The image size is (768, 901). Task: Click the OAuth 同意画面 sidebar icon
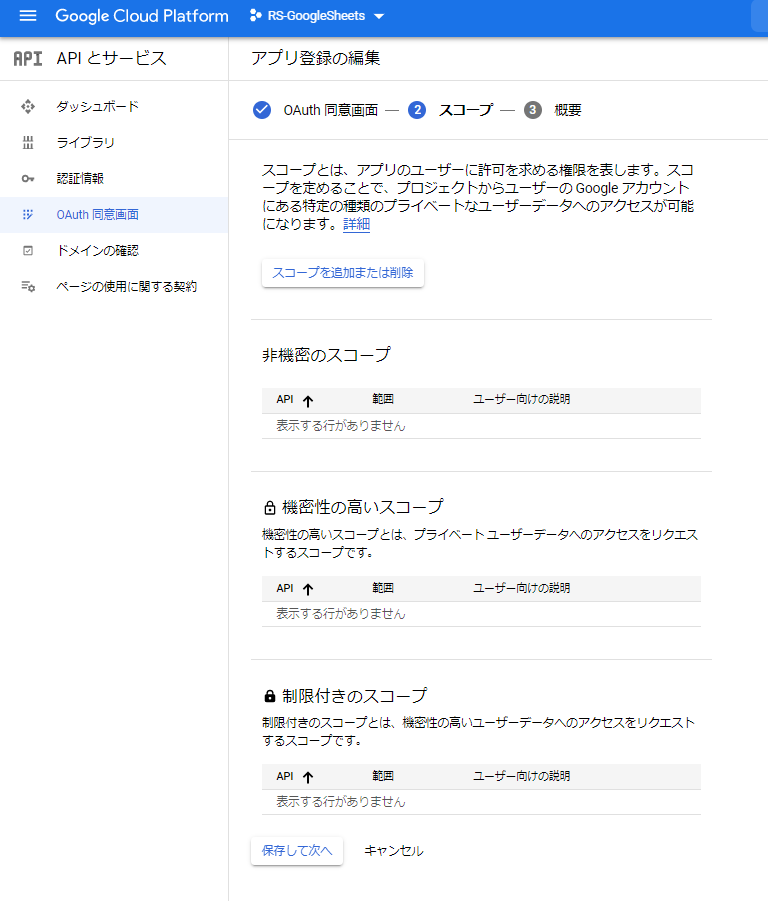[28, 215]
